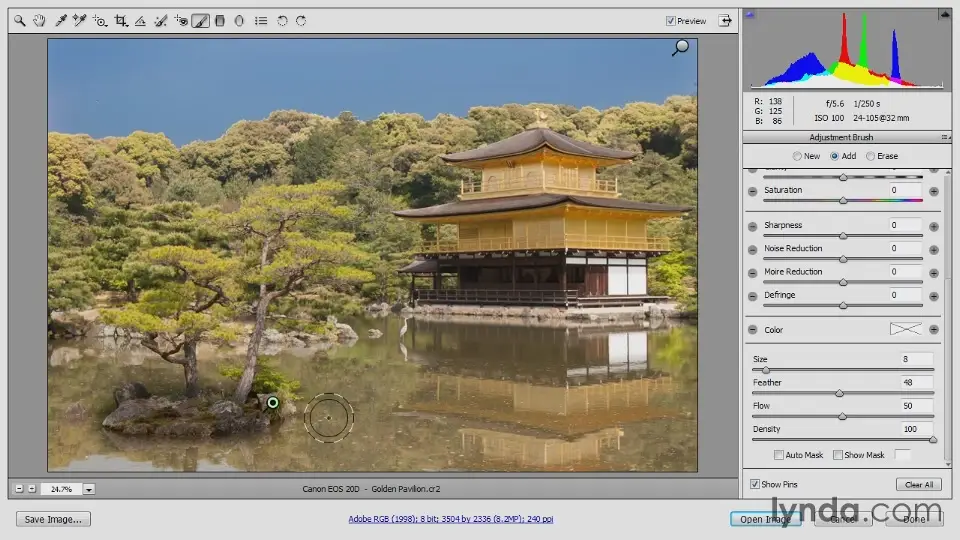The height and width of the screenshot is (540, 960).
Task: Choose the New brush radio button
Action: [797, 156]
